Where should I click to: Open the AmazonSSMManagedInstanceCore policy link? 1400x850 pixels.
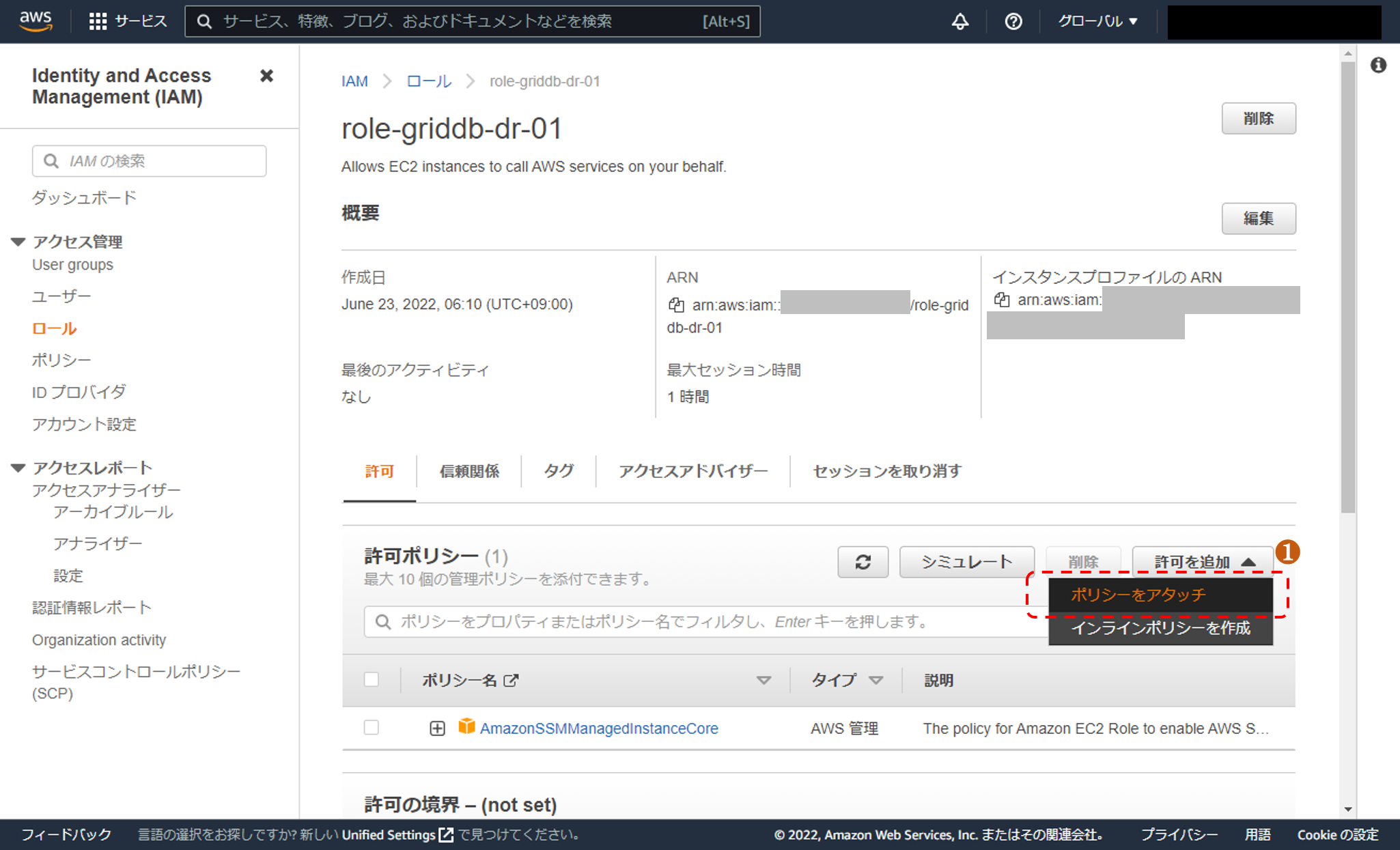(x=598, y=728)
